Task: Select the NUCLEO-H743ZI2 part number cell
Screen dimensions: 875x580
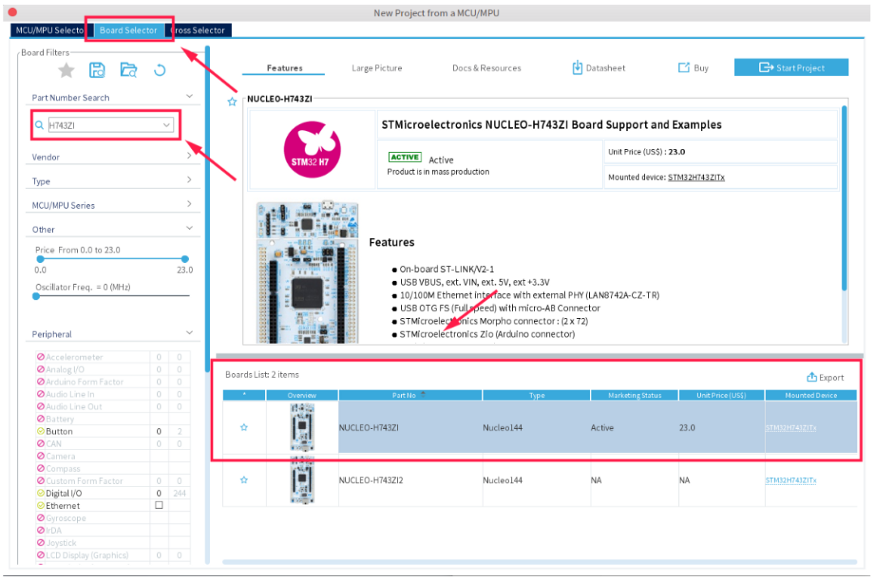Action: pyautogui.click(x=410, y=480)
